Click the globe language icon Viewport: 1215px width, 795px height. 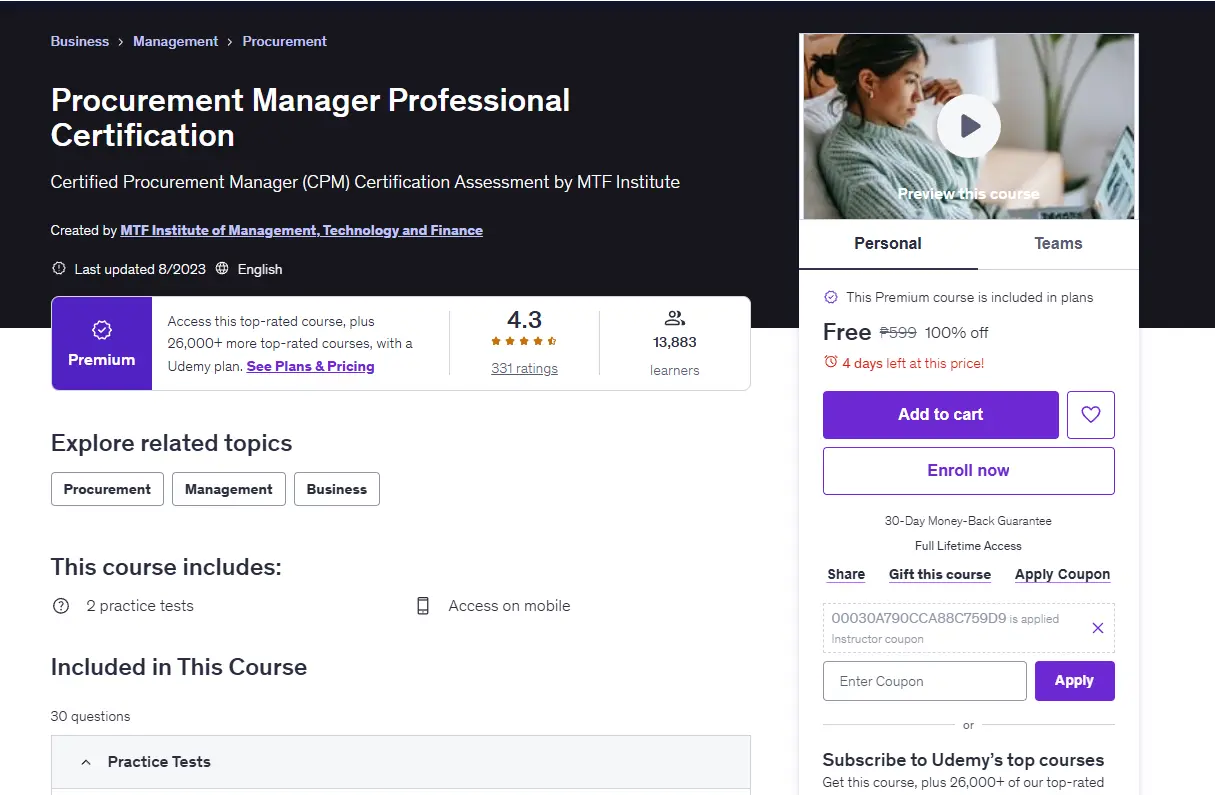click(x=222, y=269)
